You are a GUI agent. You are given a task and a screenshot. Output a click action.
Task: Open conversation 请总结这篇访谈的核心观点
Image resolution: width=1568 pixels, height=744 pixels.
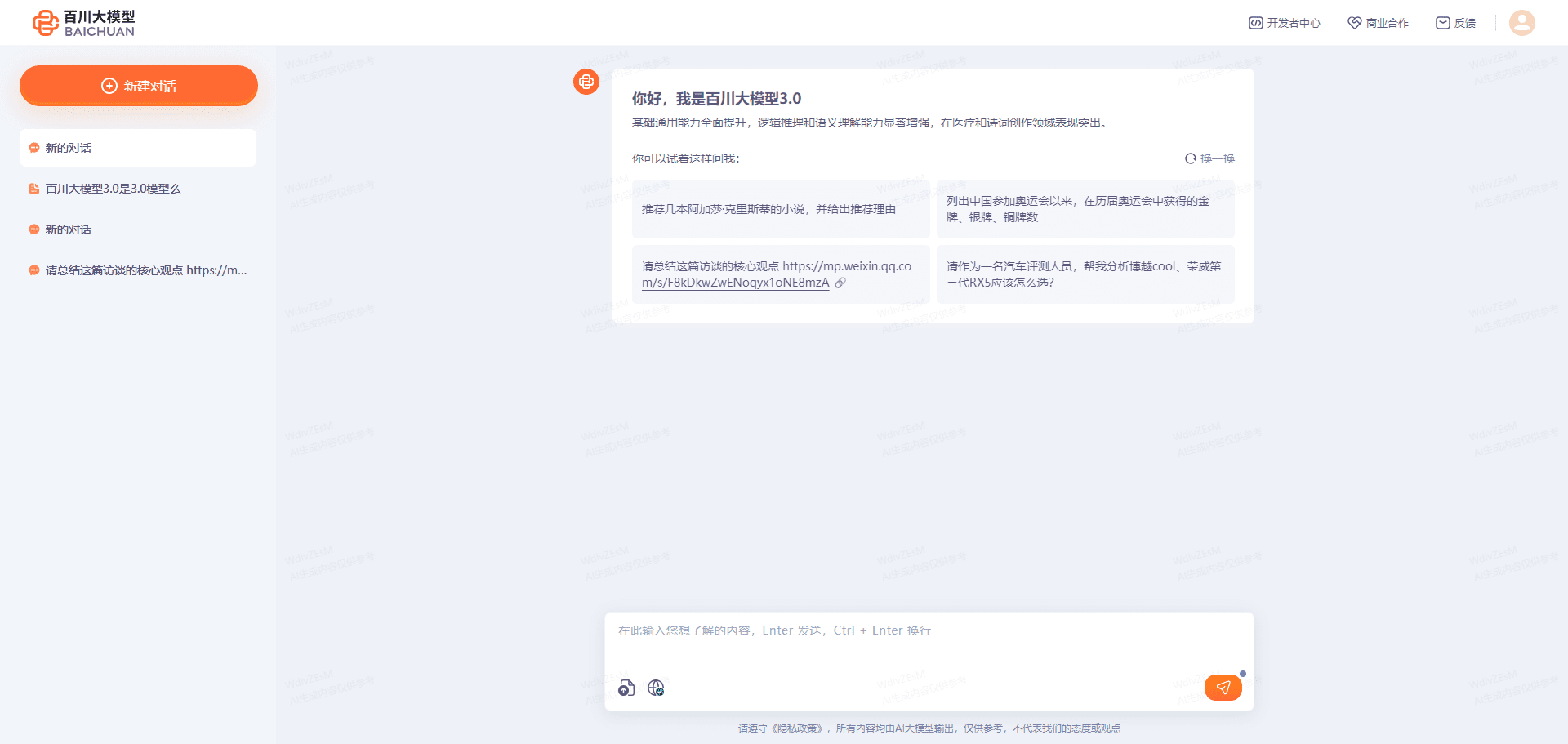coord(138,270)
